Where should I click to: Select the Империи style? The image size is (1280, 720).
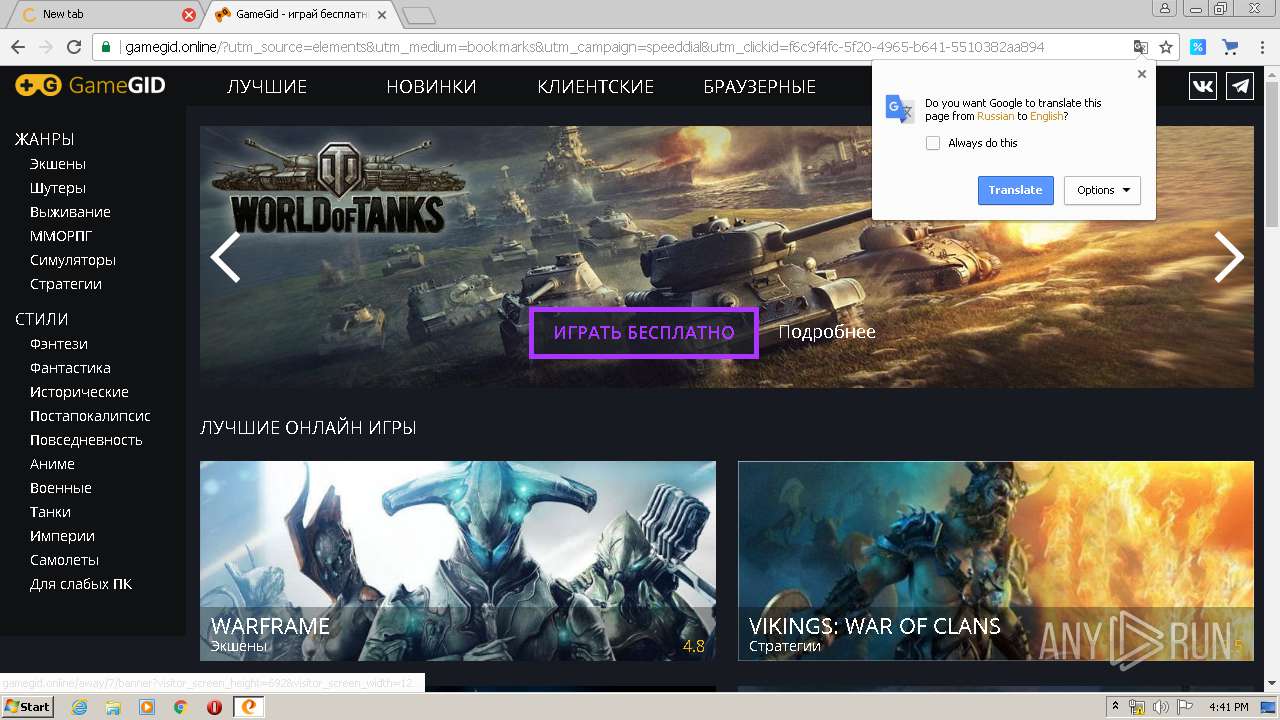[x=62, y=536]
